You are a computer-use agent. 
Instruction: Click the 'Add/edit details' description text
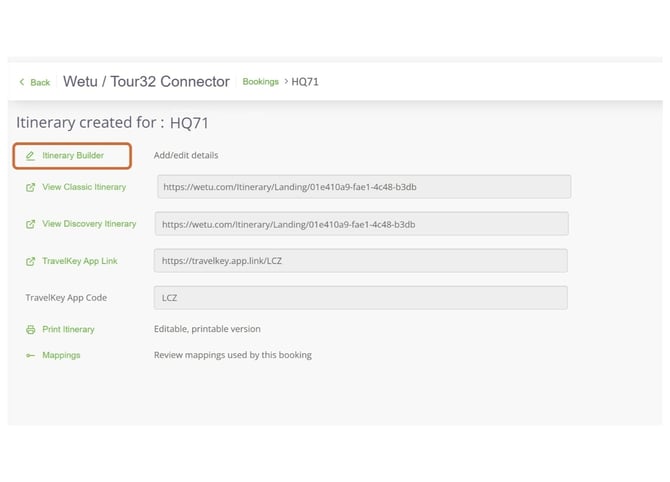pos(186,156)
